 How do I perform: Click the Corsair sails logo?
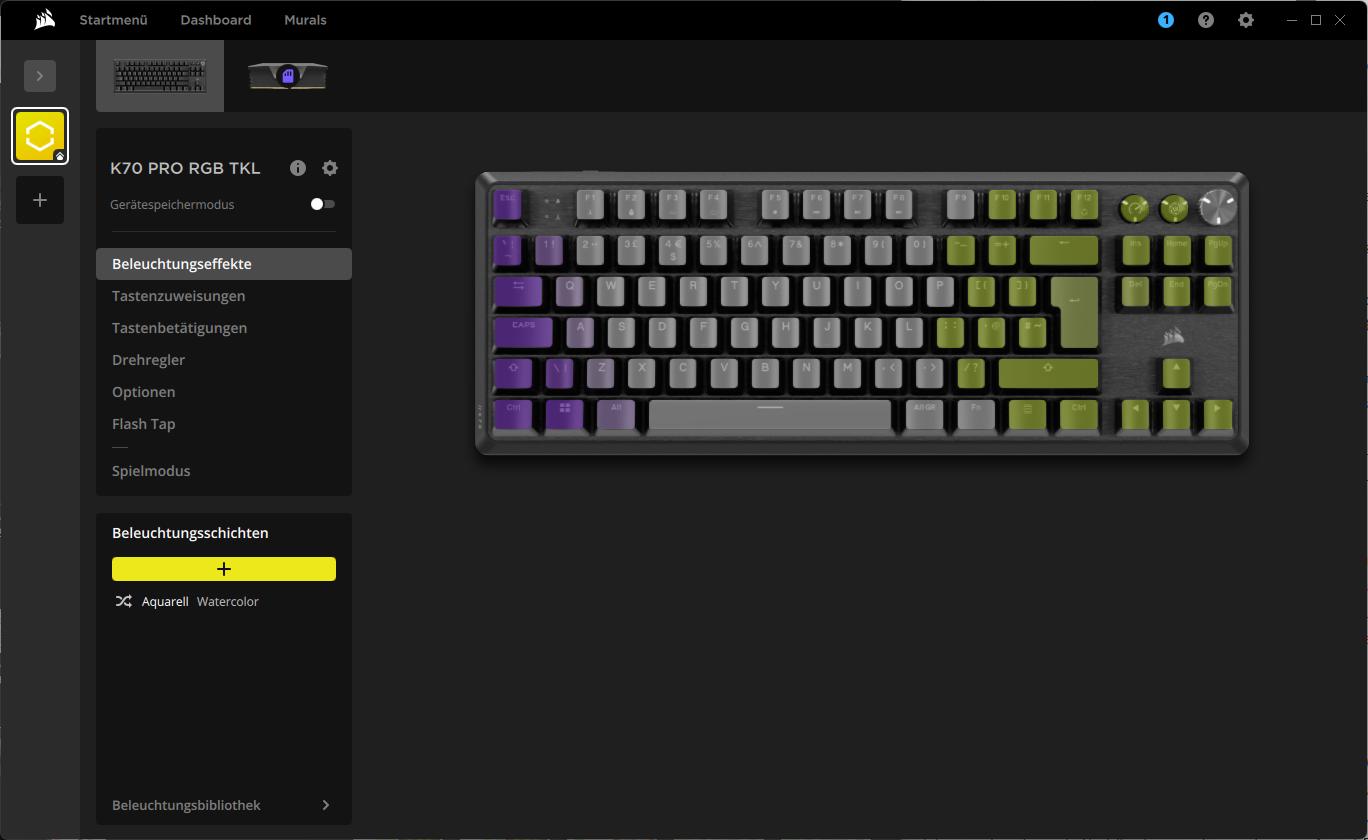point(44,20)
